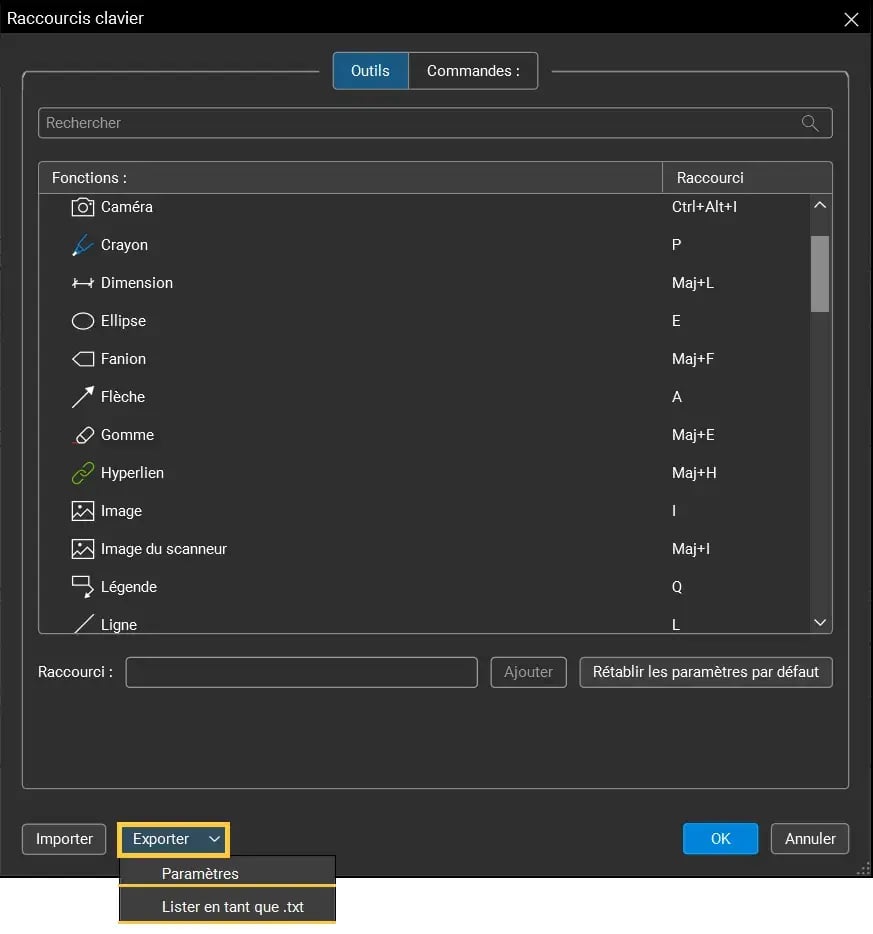Viewport: 873px width, 934px height.
Task: Select the Ellipse tool
Action: [122, 321]
